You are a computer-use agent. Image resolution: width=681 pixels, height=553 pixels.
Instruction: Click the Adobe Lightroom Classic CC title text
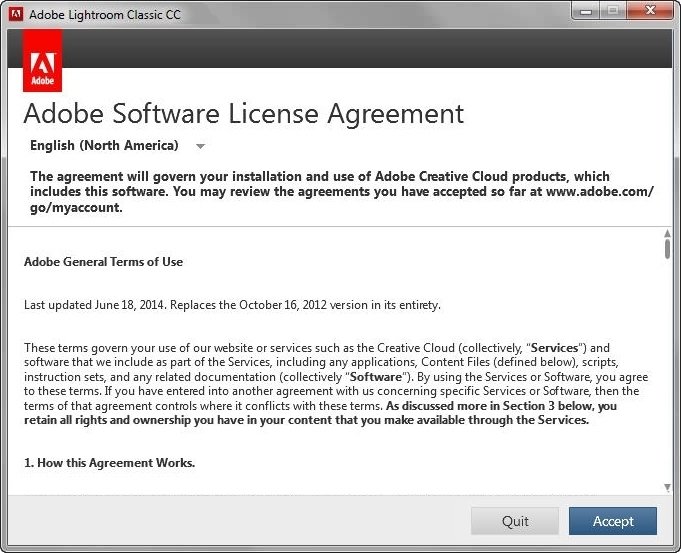point(105,15)
